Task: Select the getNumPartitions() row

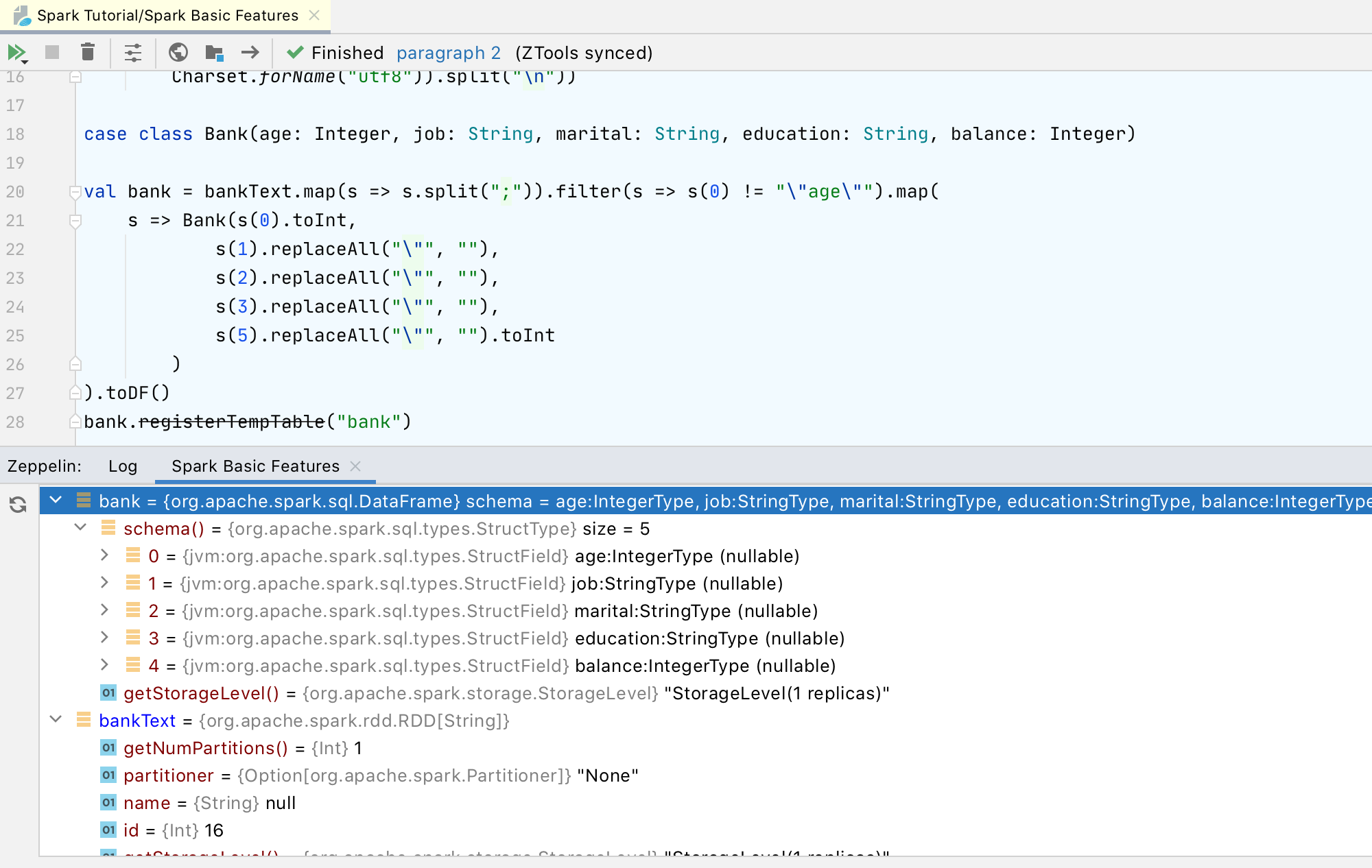Action: 705,748
